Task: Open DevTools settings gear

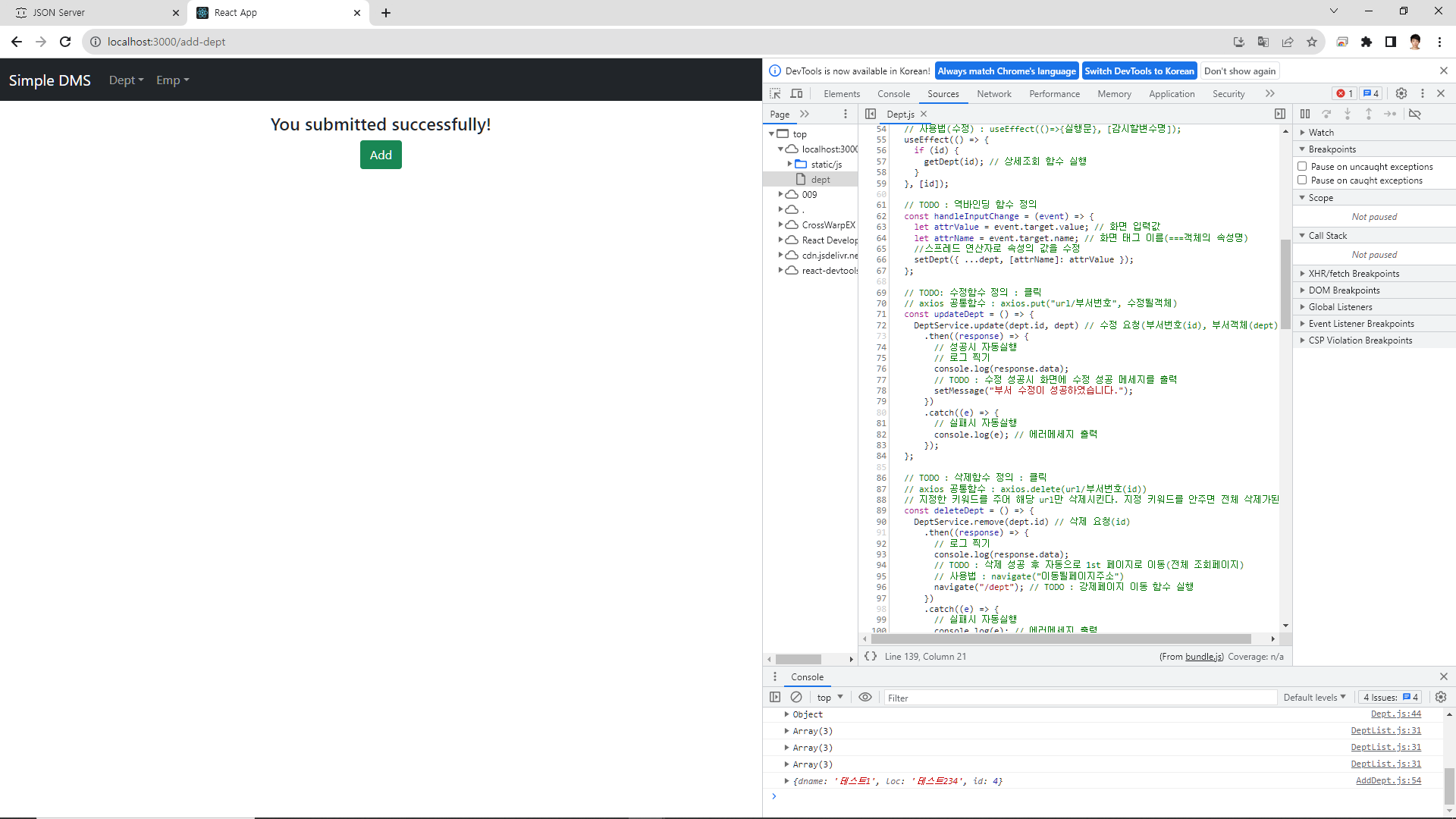Action: 1401,93
